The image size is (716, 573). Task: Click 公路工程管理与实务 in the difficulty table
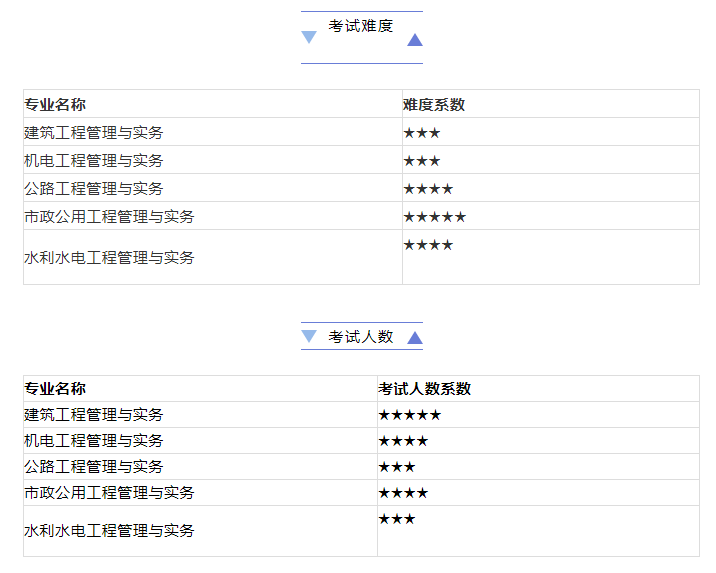coord(94,188)
